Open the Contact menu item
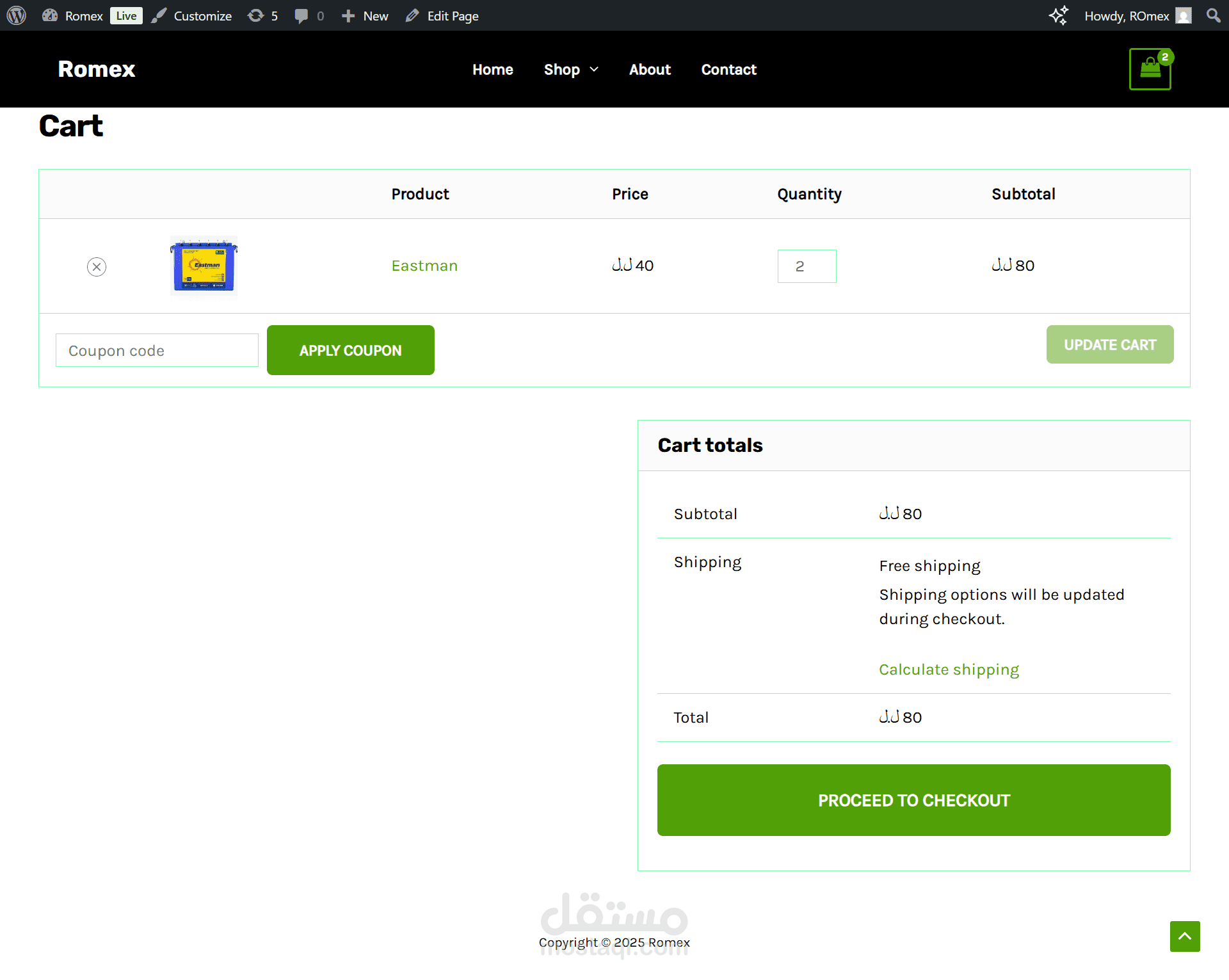 (728, 69)
